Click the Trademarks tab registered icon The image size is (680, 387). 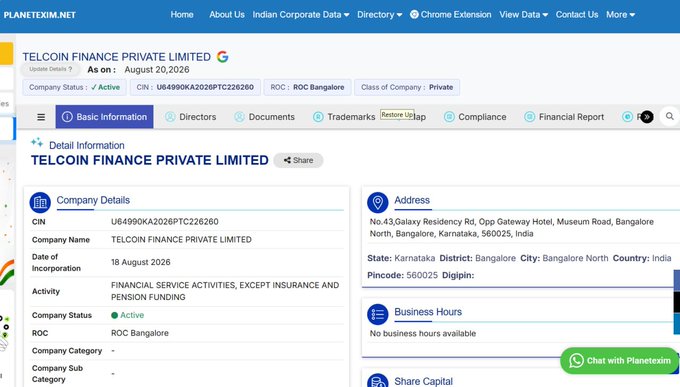318,117
